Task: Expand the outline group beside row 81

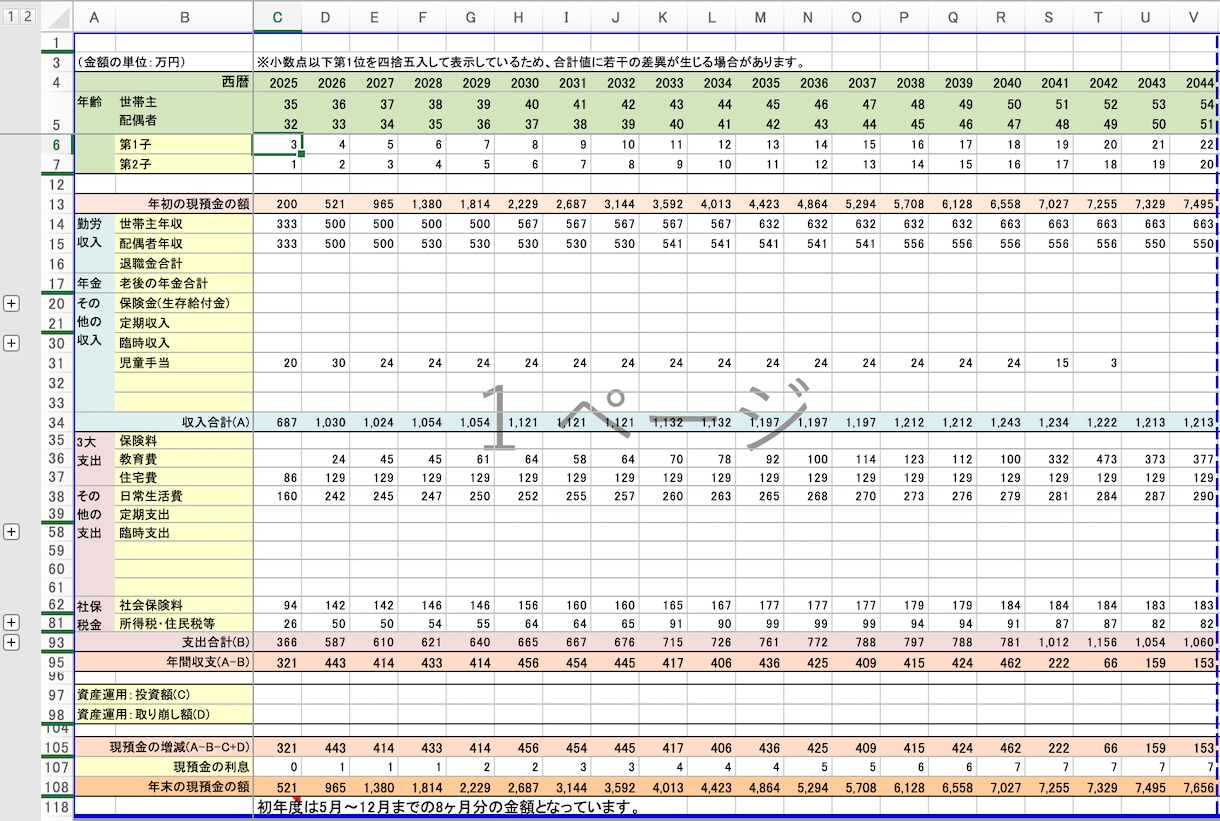Action: pos(12,623)
